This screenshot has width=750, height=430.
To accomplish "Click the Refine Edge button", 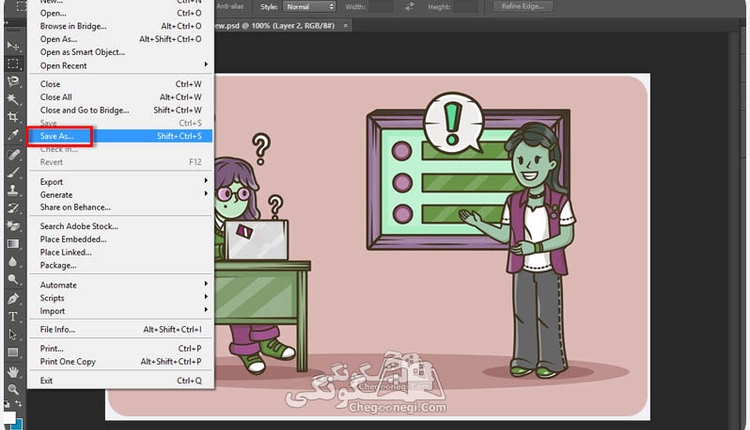I will pos(523,6).
